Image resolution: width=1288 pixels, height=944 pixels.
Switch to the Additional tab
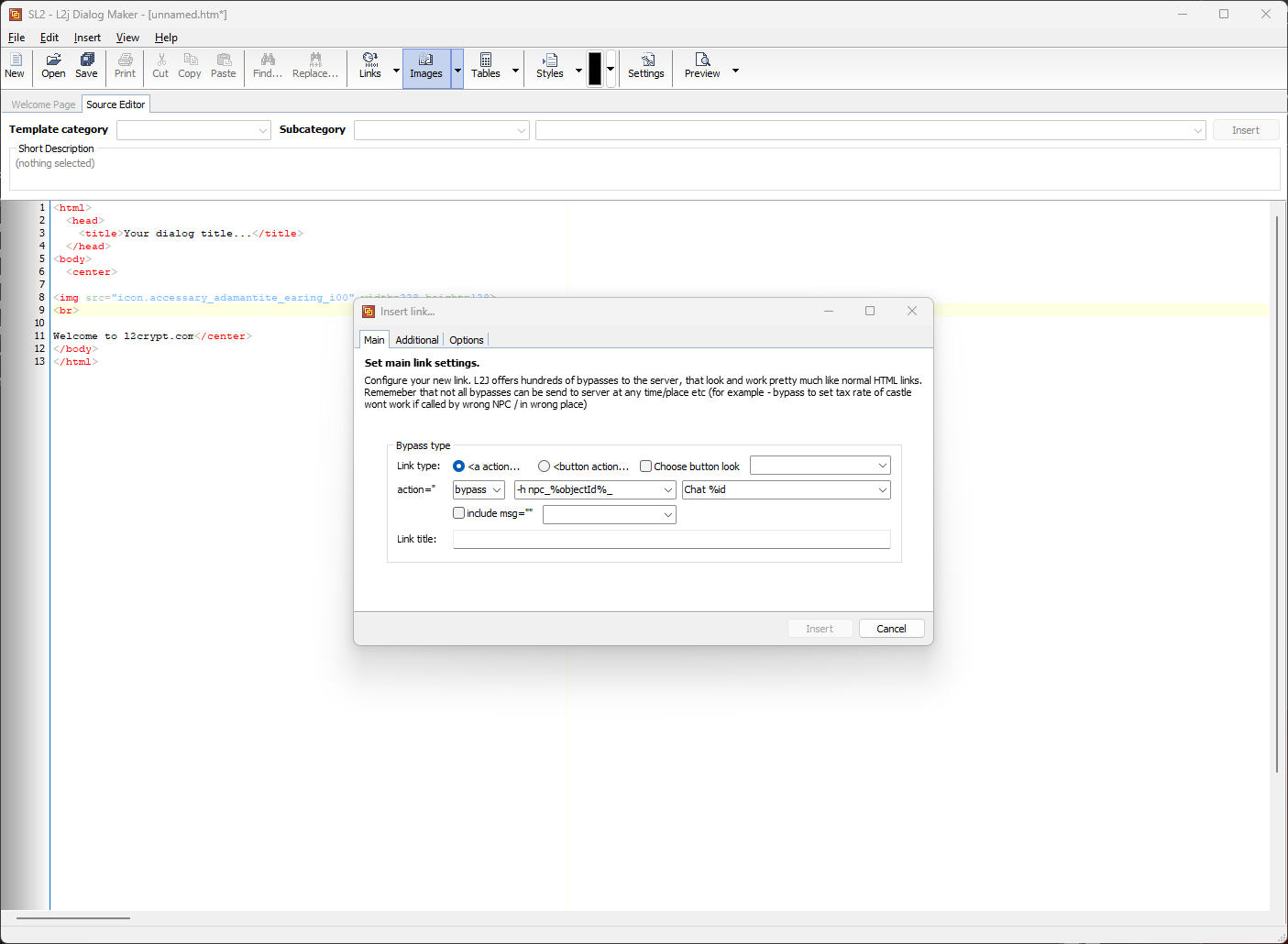(x=417, y=339)
